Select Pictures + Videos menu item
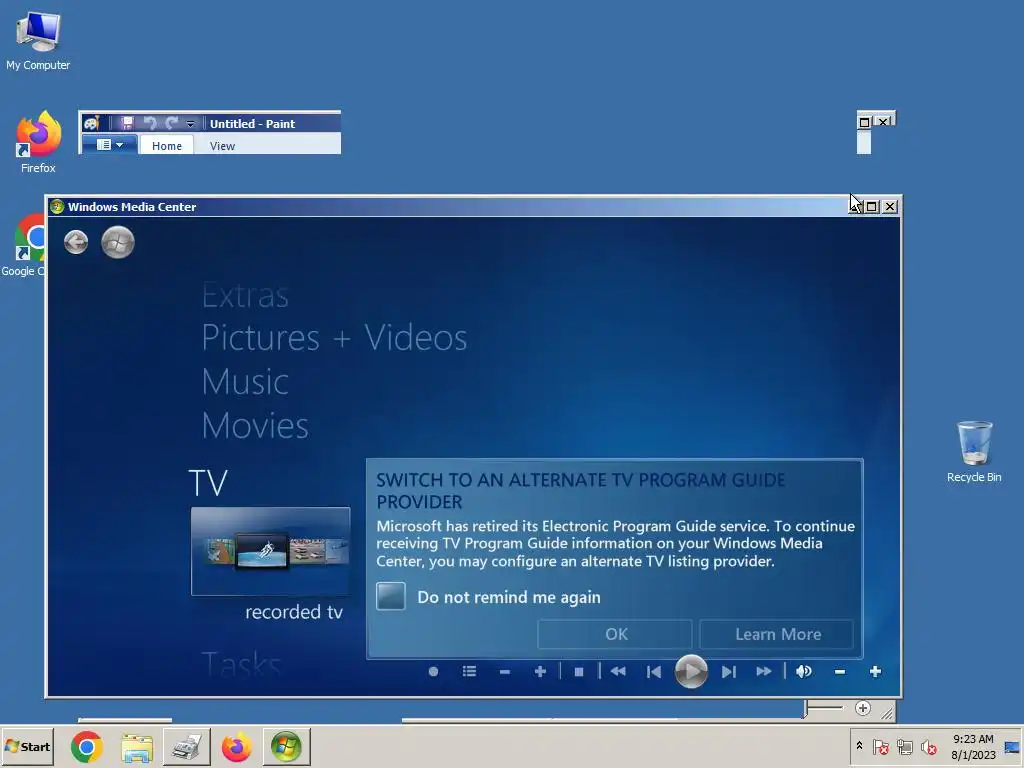The image size is (1024, 768). point(334,338)
